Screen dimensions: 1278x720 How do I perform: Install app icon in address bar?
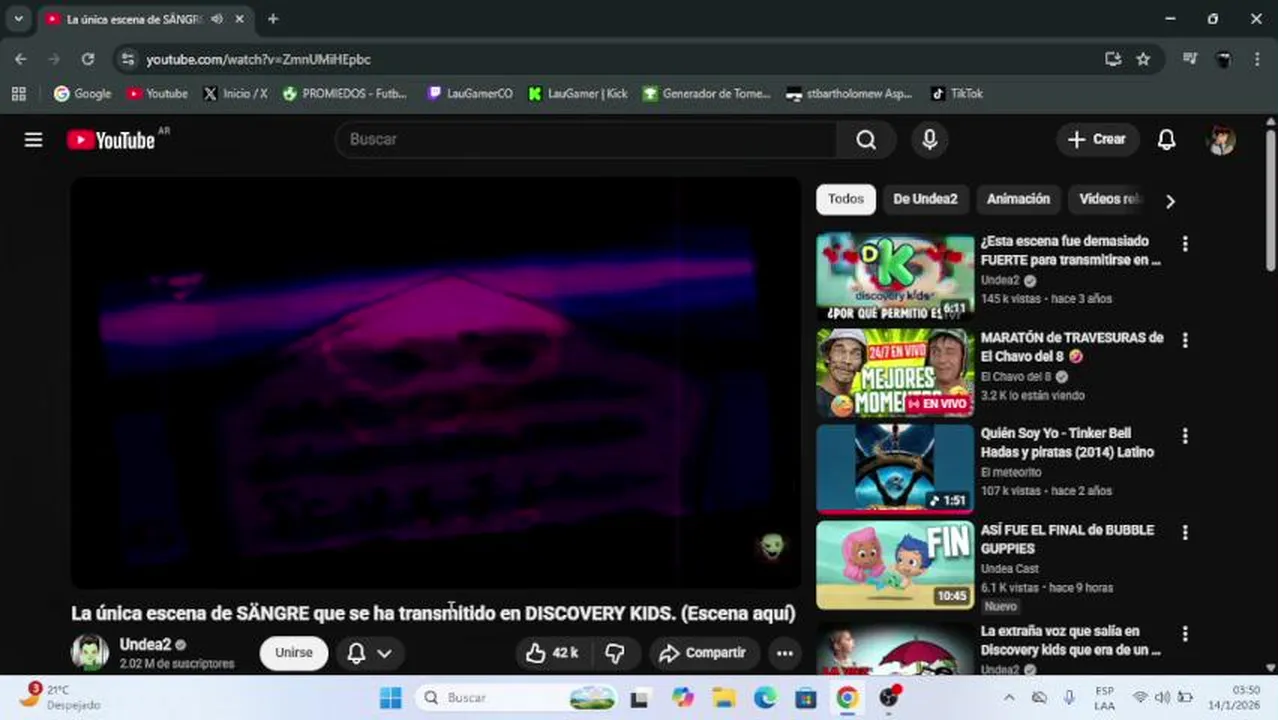coord(1112,59)
